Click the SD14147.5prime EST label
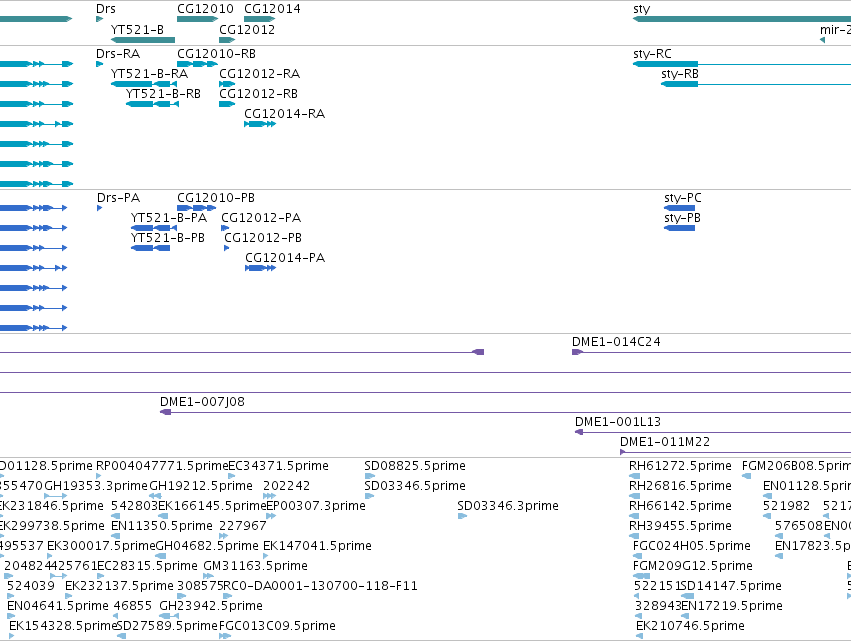 [731, 586]
